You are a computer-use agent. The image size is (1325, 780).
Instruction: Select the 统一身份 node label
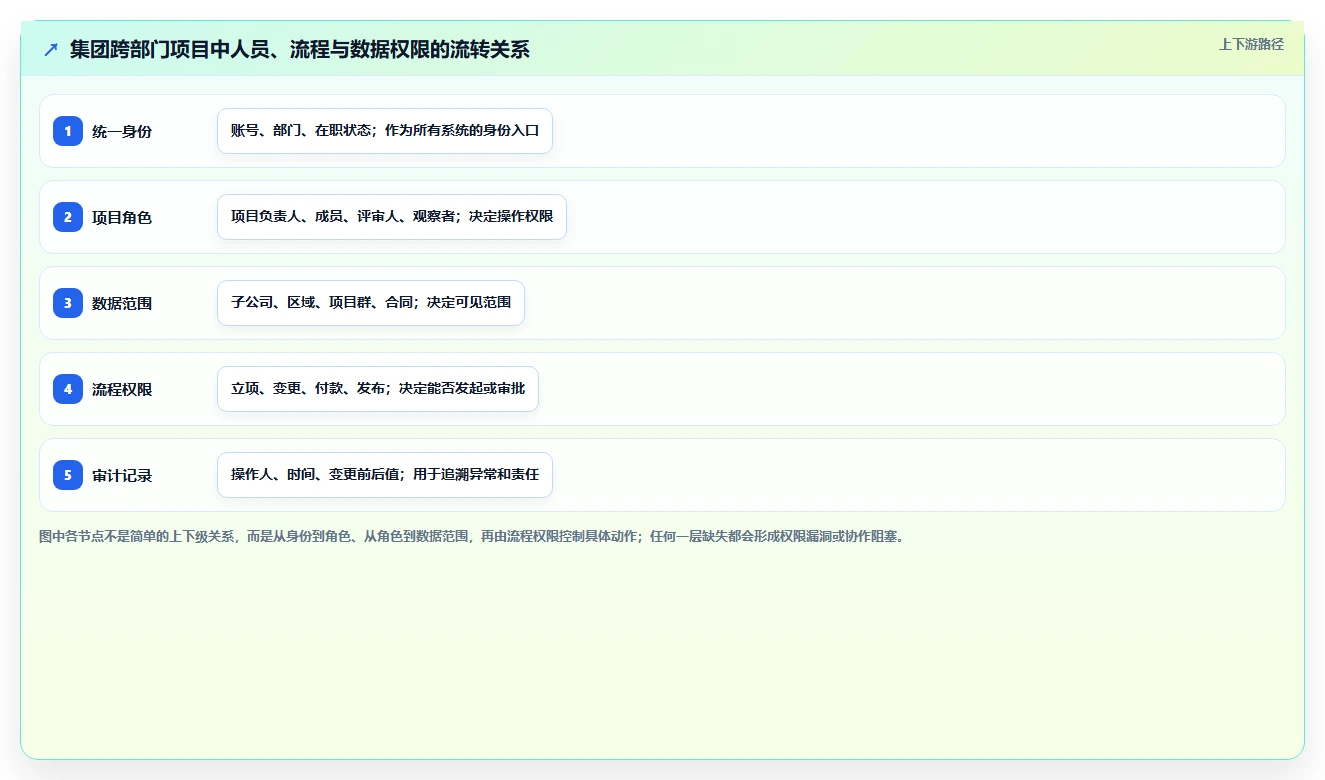point(122,131)
